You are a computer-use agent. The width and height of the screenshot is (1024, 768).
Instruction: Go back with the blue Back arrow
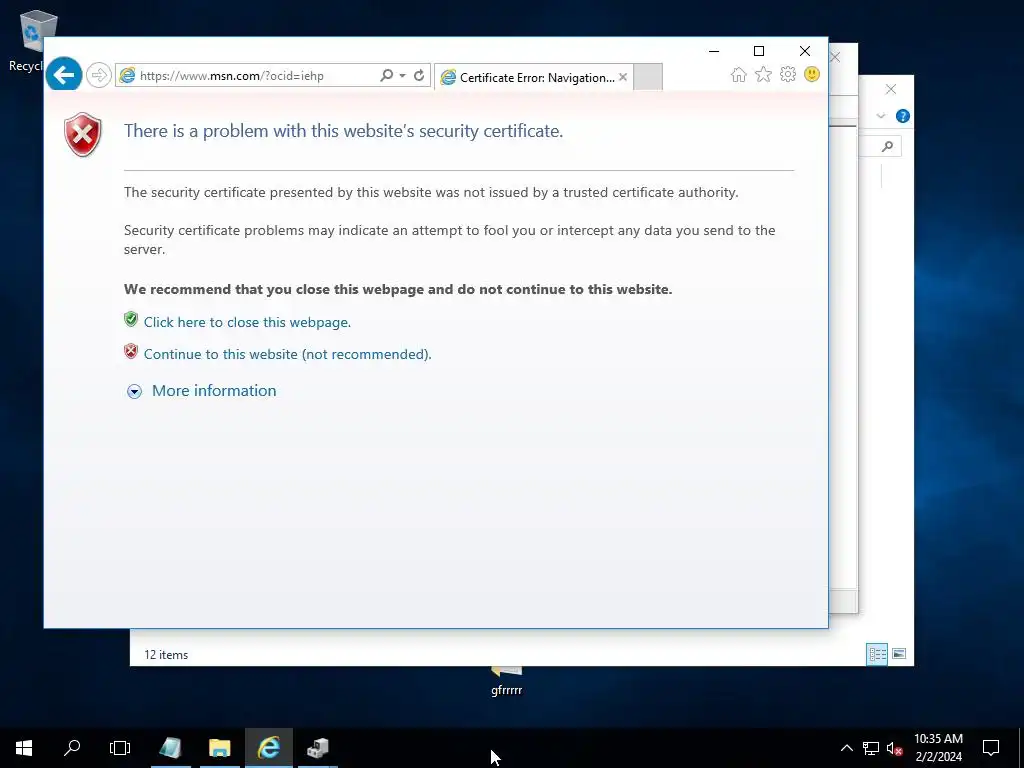[64, 75]
